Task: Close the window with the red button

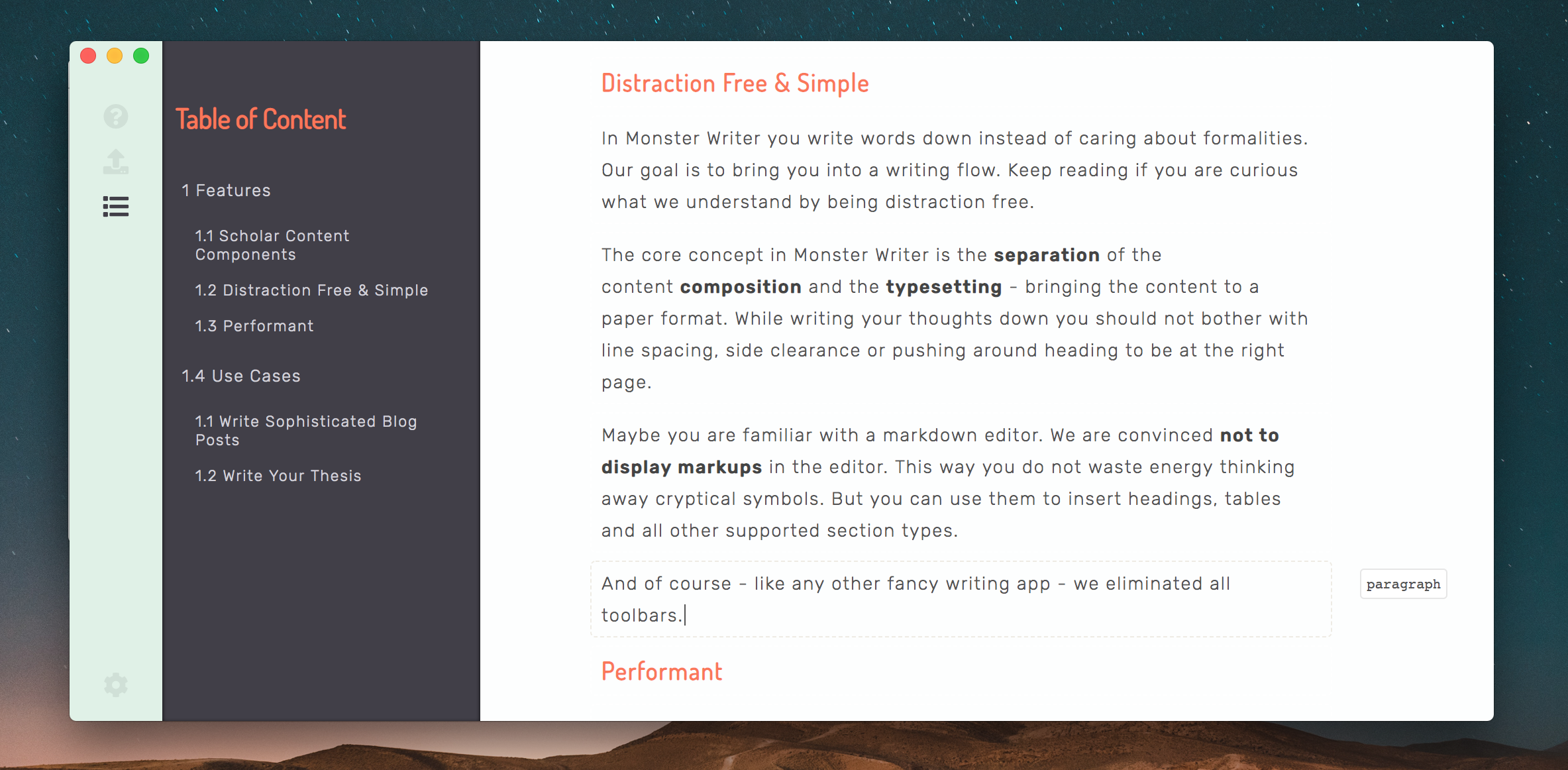Action: point(88,56)
